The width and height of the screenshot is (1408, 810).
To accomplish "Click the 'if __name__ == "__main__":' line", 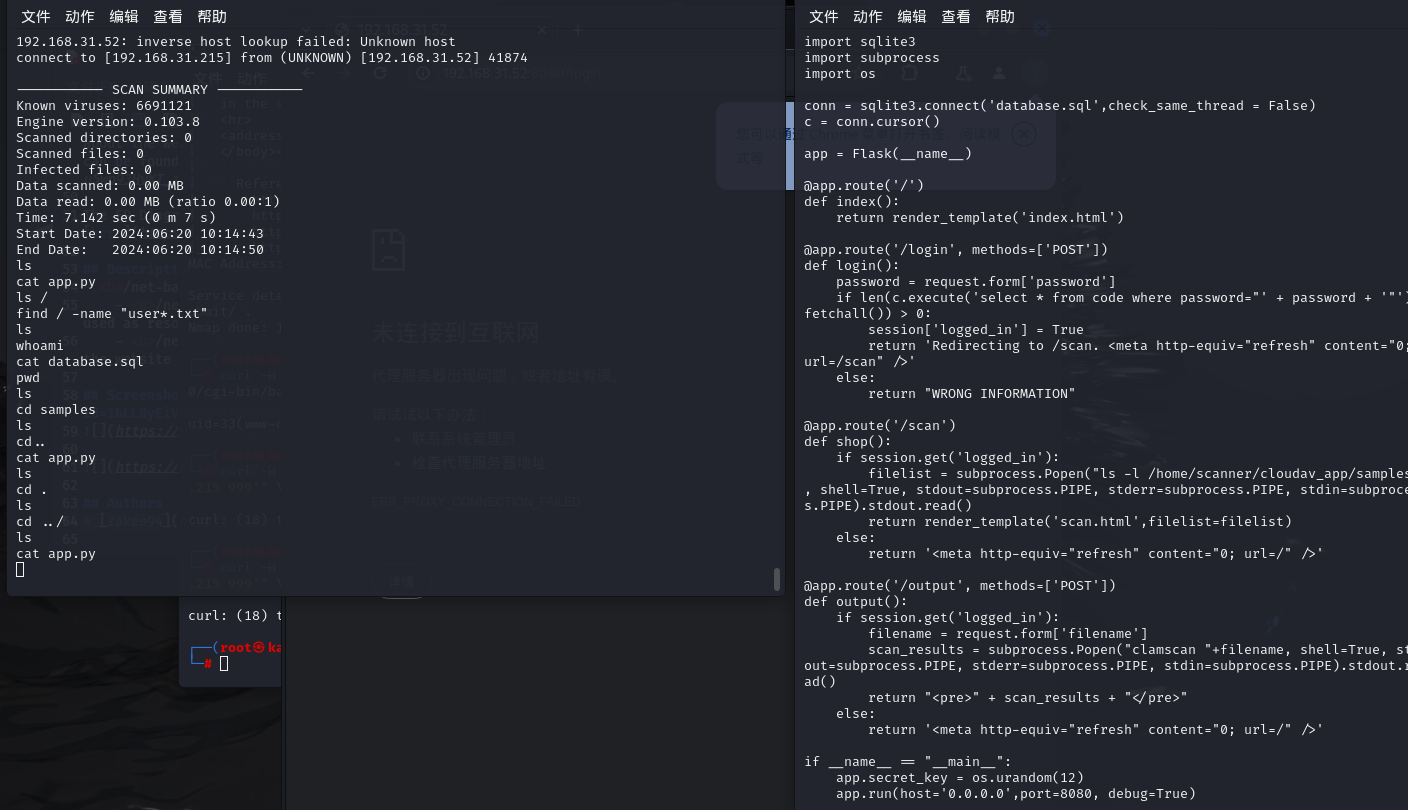I will 908,762.
